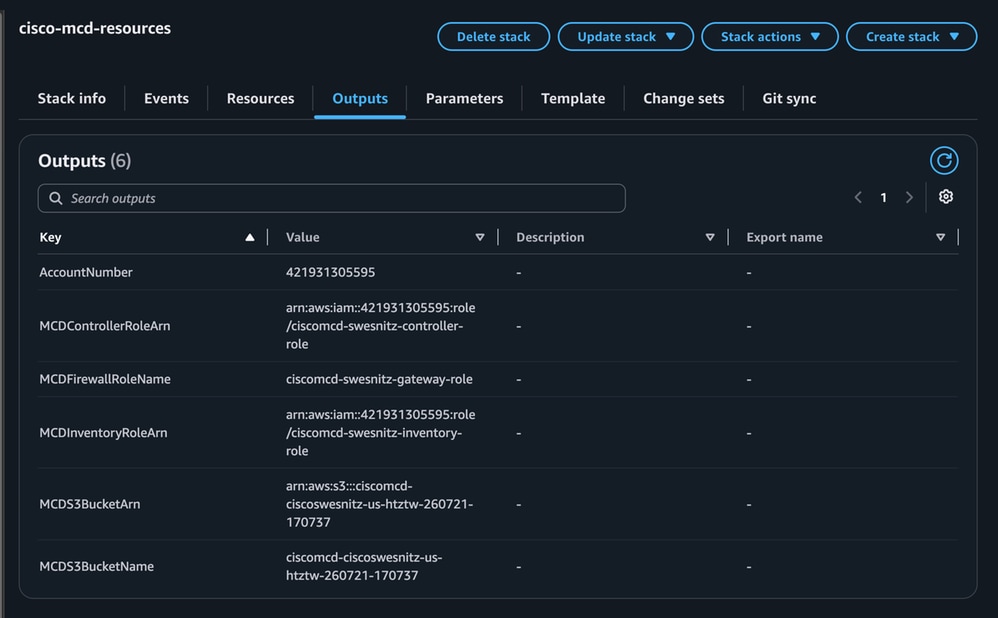This screenshot has width=998, height=618.
Task: Select the MCDS3BucketArn key
Action: pyautogui.click(x=90, y=504)
